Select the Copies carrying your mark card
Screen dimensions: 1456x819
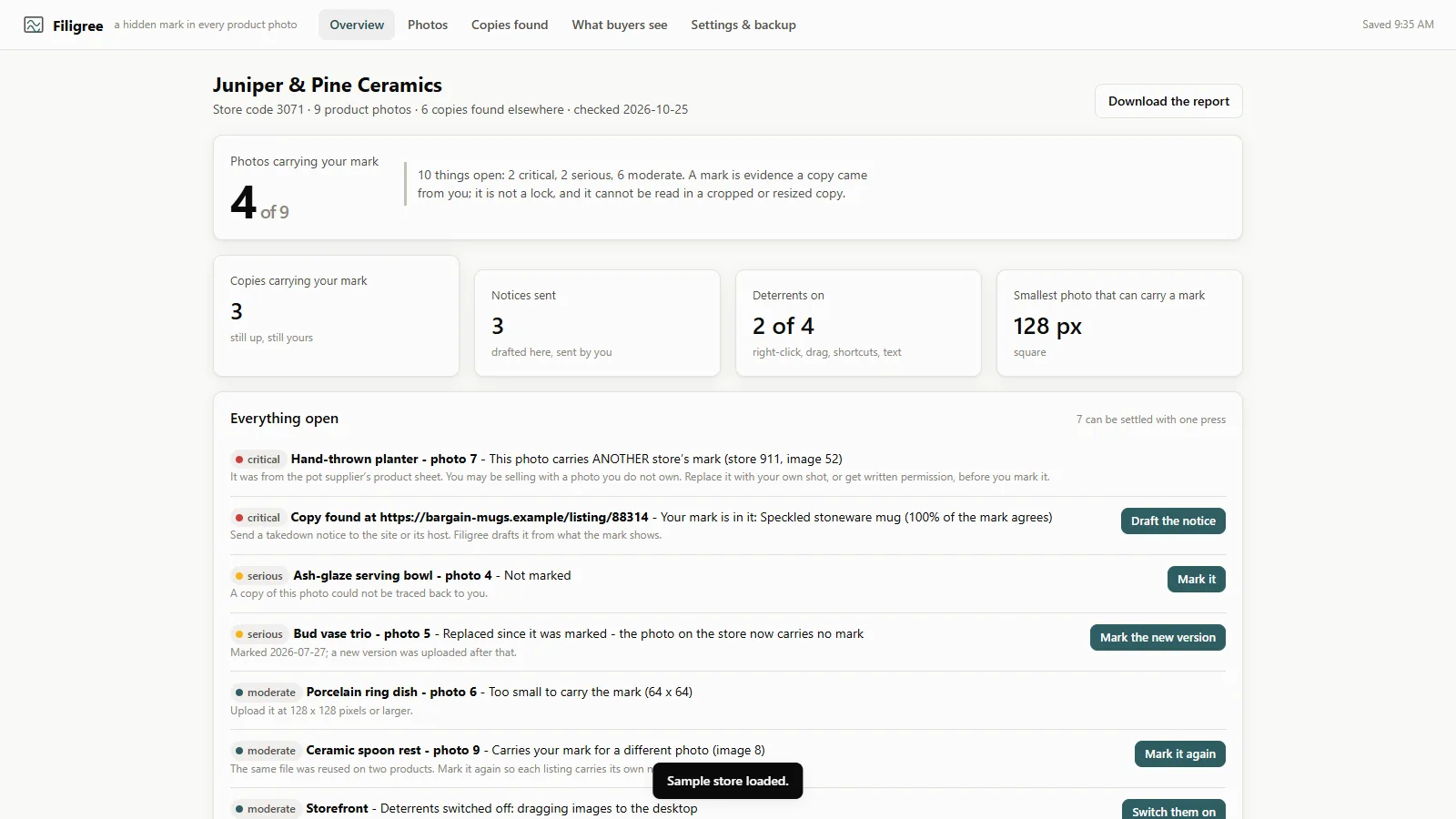click(336, 316)
